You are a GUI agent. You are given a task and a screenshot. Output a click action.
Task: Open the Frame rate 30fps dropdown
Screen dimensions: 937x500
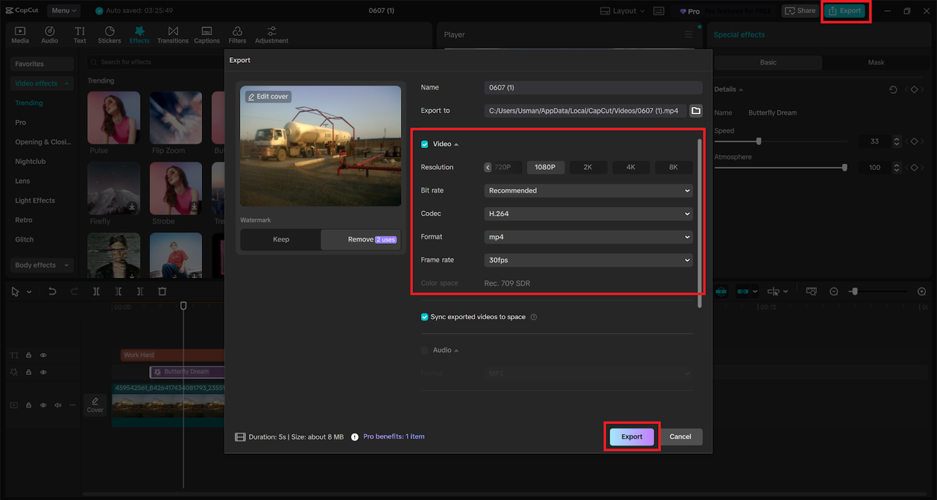click(588, 260)
